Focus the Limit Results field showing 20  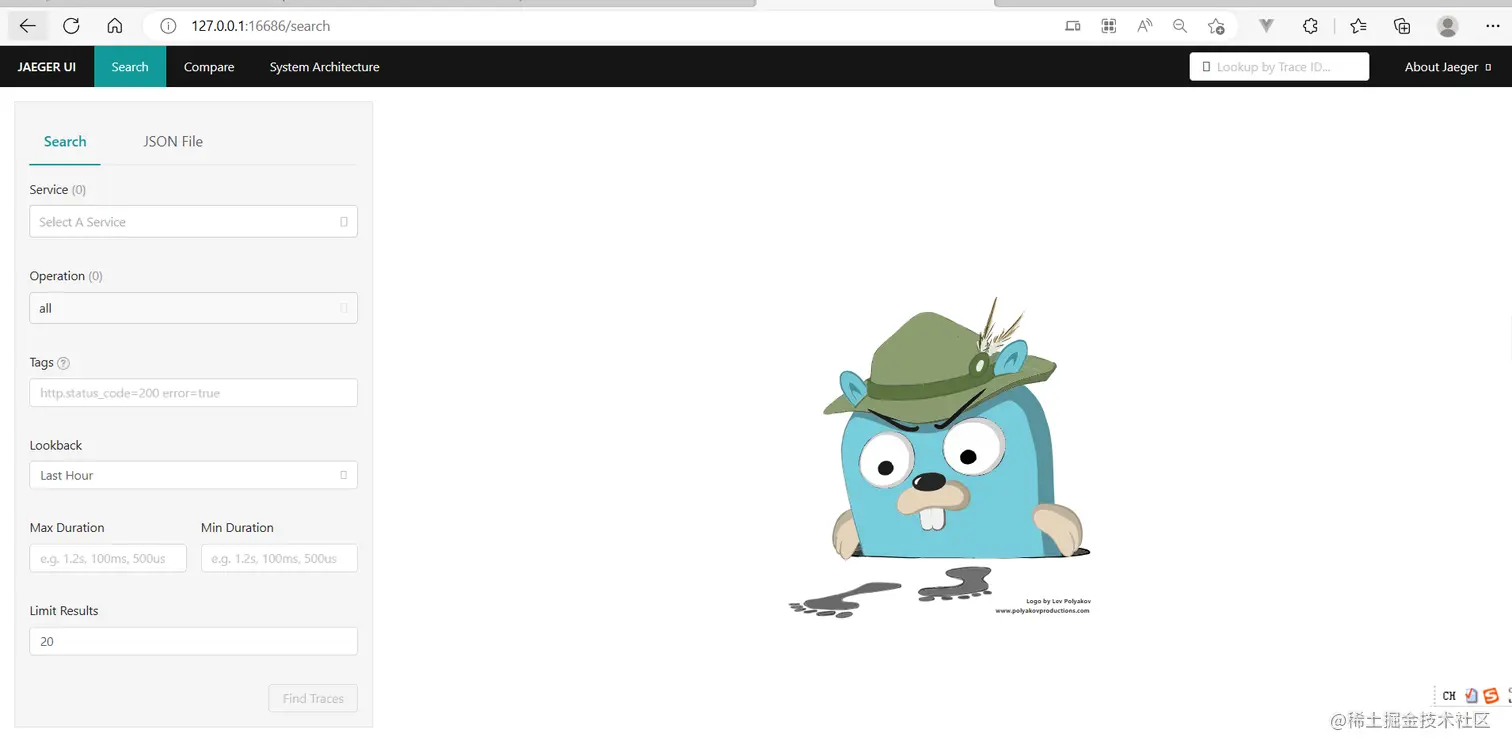coord(193,641)
